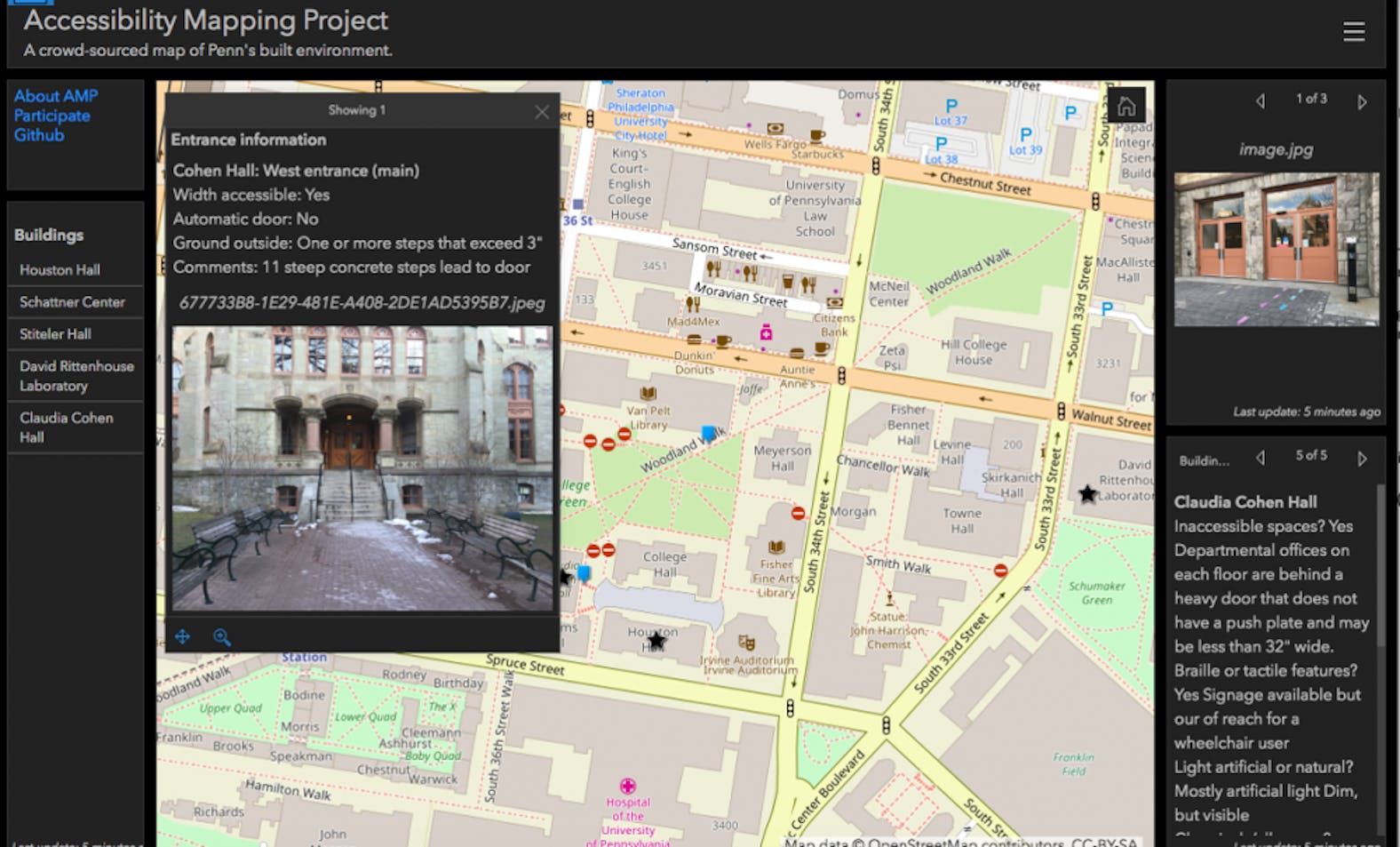Close the Entrance information popup

pos(542,112)
